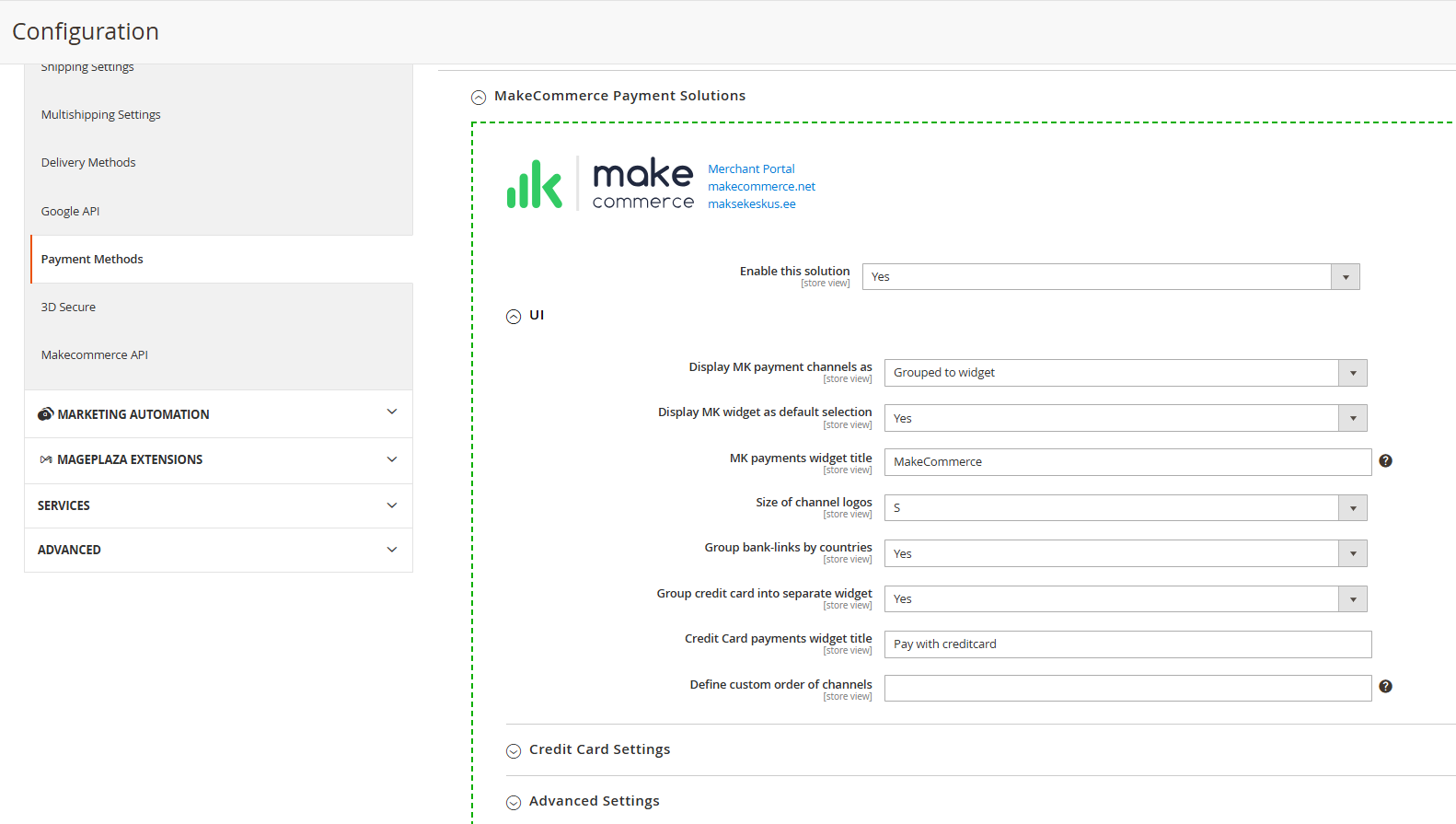The image size is (1456, 824).
Task: Open the makecommerce.net link
Action: (x=761, y=187)
